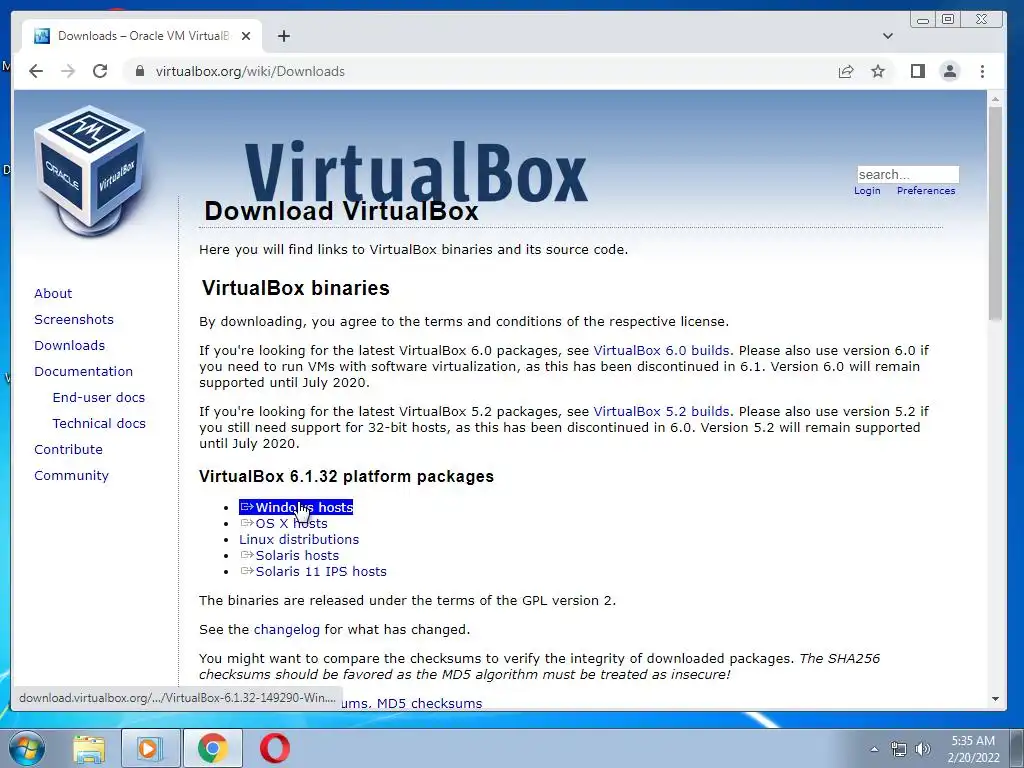Click the volume speaker tray icon

(x=922, y=749)
